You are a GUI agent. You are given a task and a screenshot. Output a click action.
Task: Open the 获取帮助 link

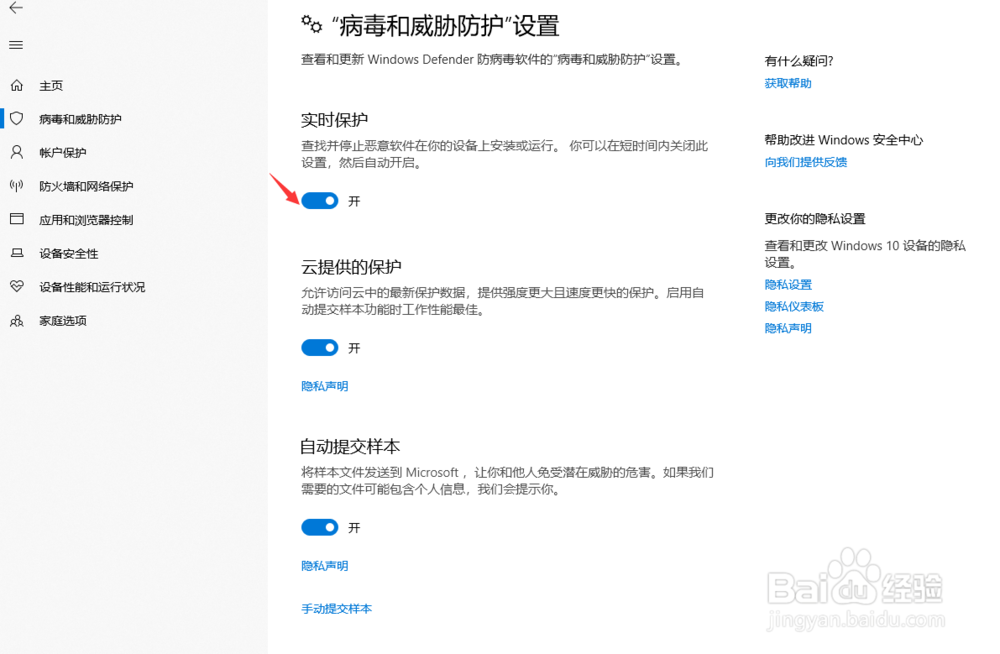pyautogui.click(x=788, y=83)
